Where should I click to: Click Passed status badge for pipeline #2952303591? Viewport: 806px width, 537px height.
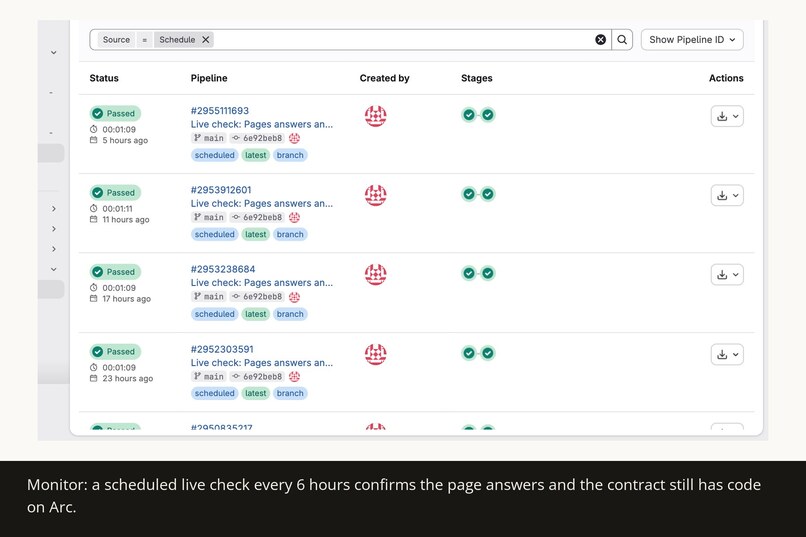point(115,351)
